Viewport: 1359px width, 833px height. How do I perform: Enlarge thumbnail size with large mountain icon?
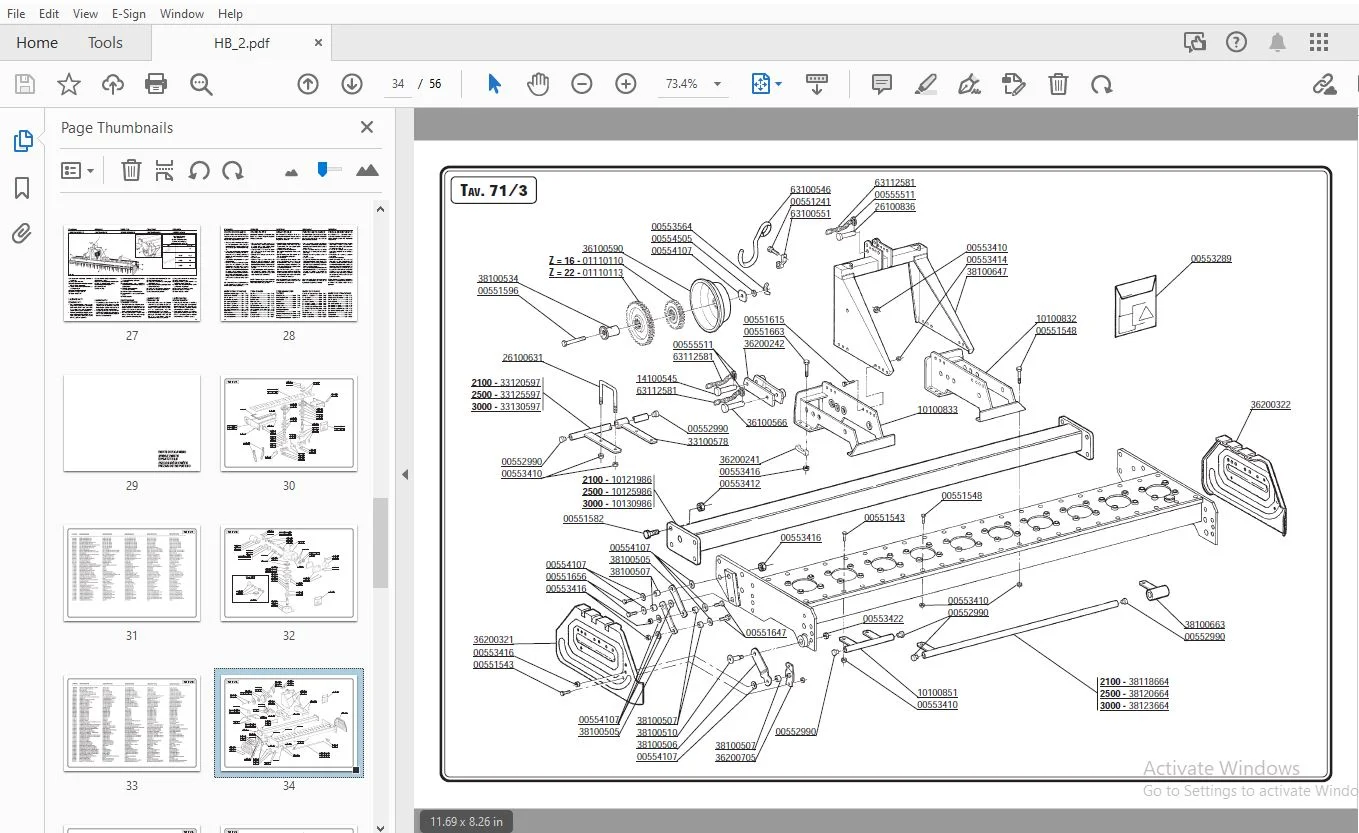[367, 171]
